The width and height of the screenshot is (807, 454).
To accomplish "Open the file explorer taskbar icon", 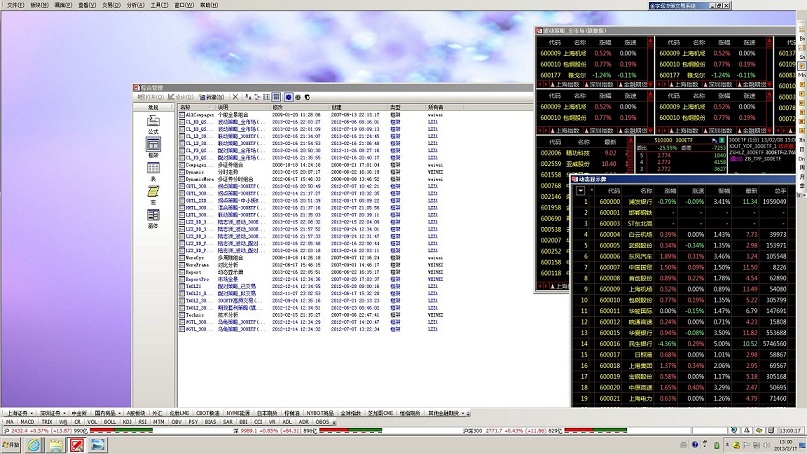I will [x=55, y=445].
